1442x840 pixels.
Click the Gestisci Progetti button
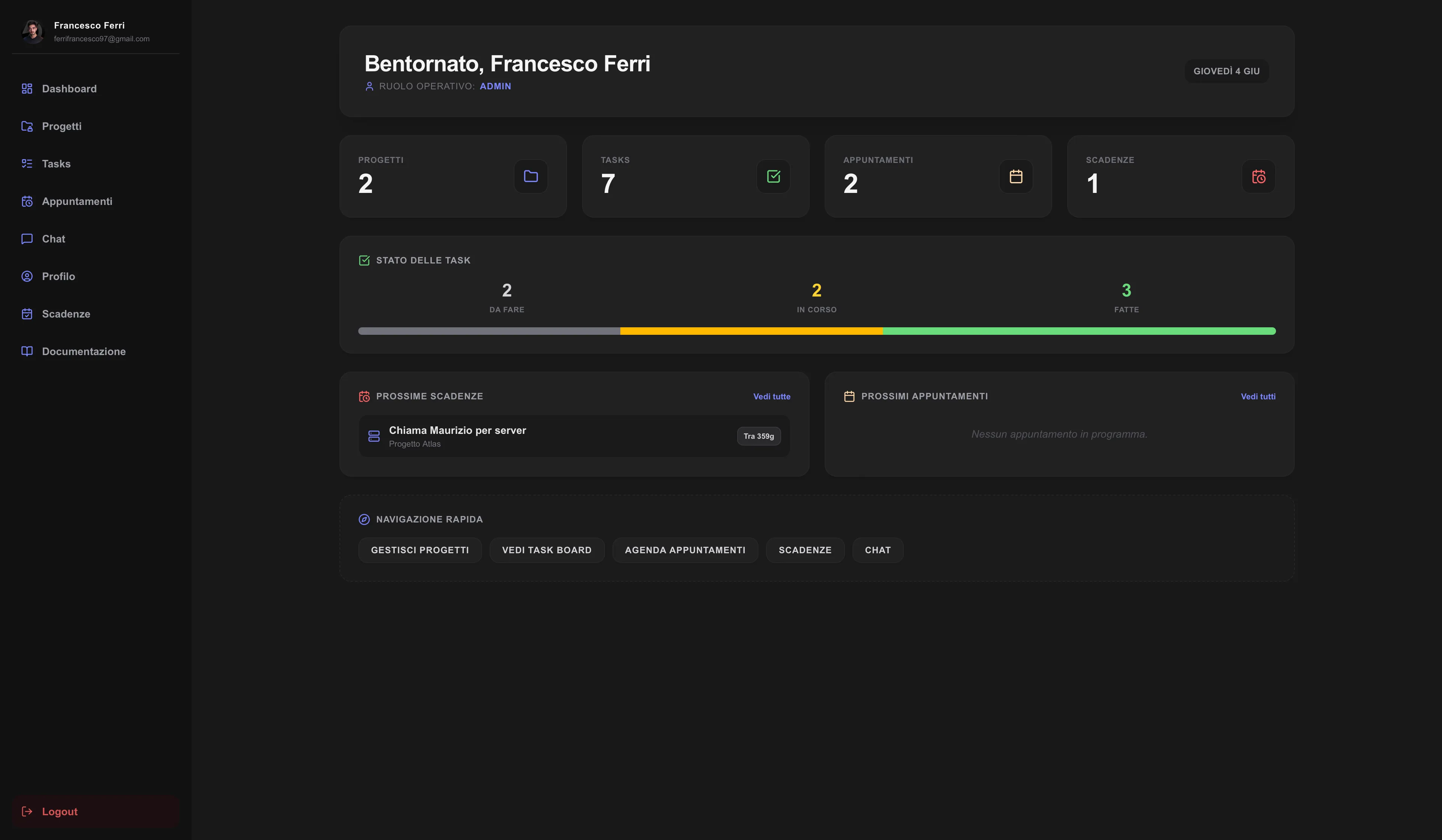420,550
